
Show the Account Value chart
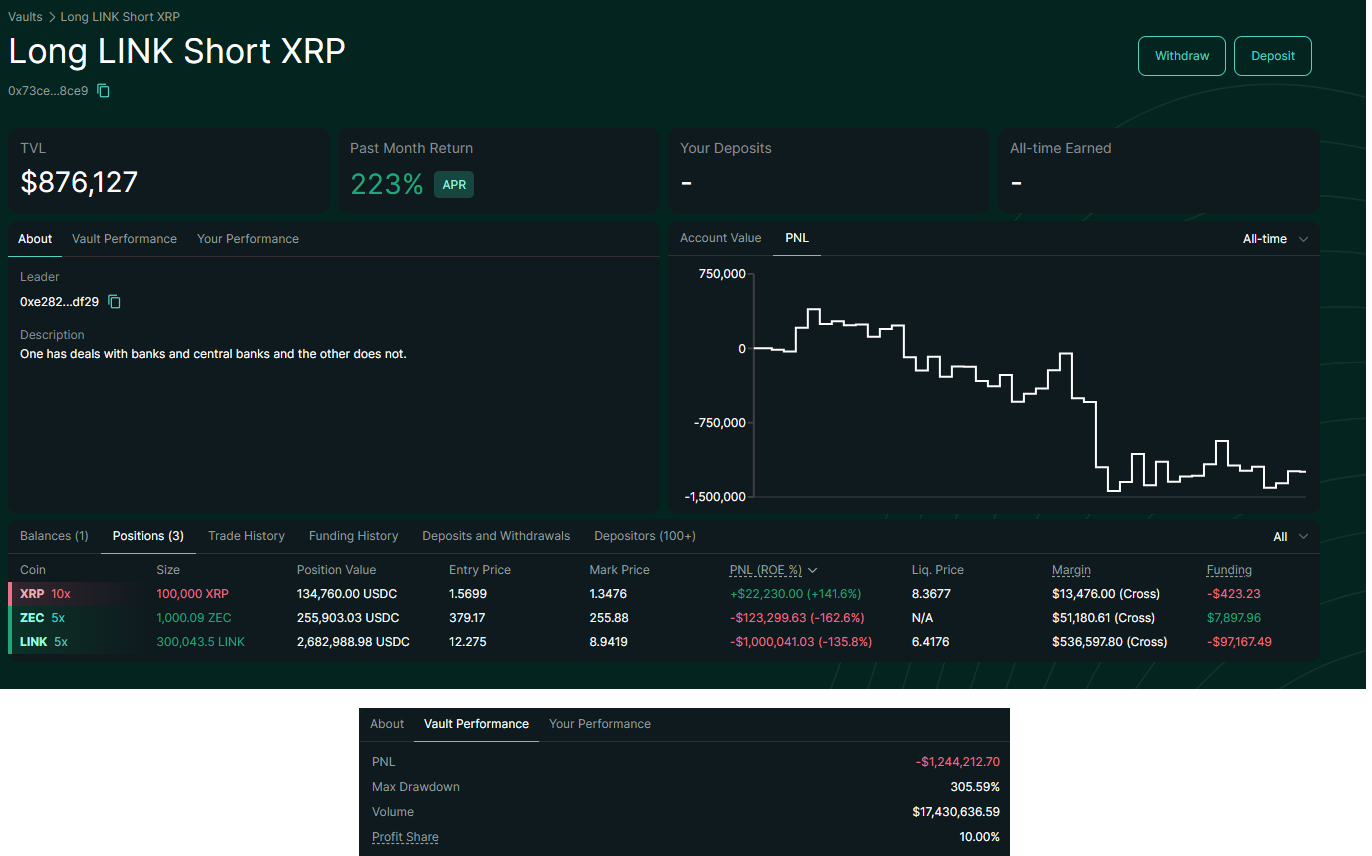point(721,238)
